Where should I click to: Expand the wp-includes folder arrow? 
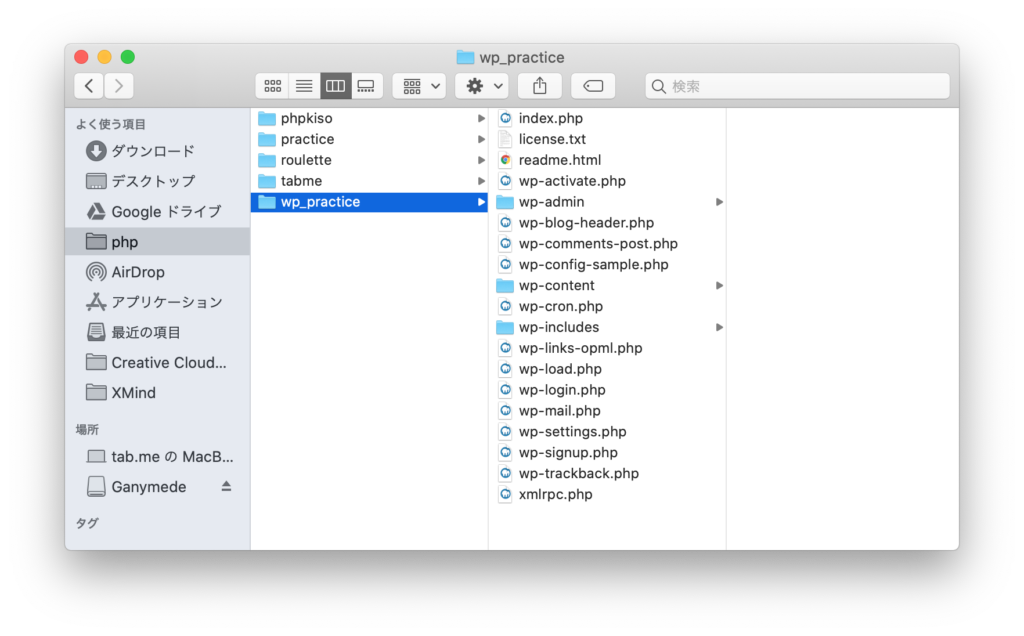click(x=719, y=327)
